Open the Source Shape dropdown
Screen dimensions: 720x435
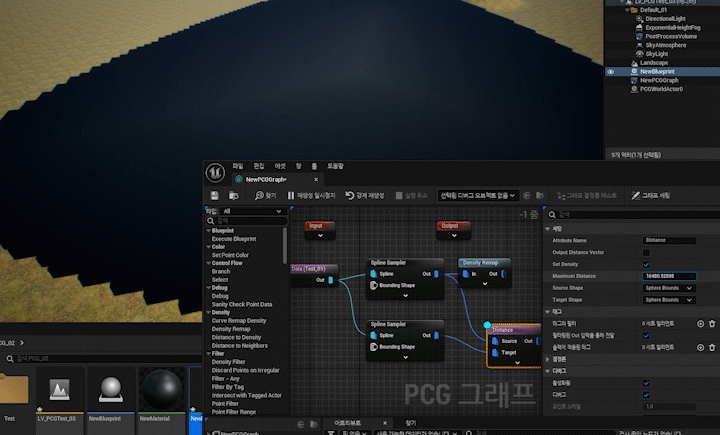pos(669,288)
